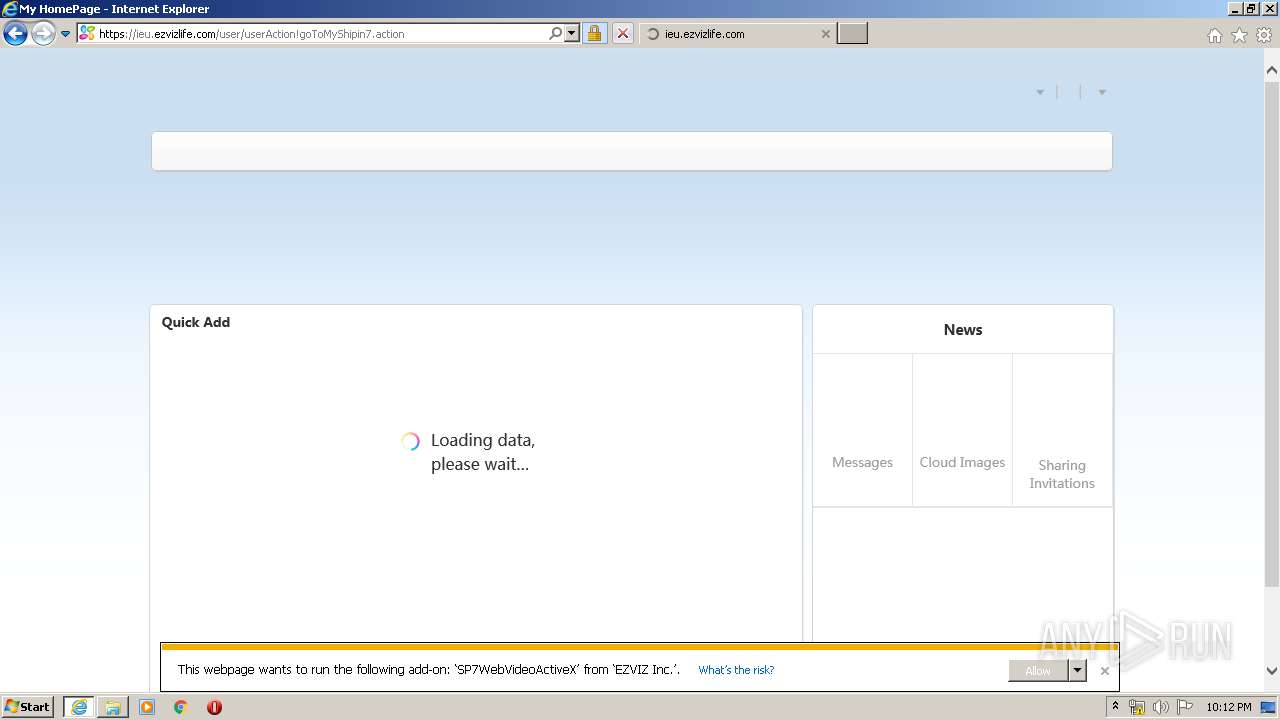This screenshot has height=720, width=1280.
Task: Open the recent pages dropdown arrow
Action: (66, 34)
